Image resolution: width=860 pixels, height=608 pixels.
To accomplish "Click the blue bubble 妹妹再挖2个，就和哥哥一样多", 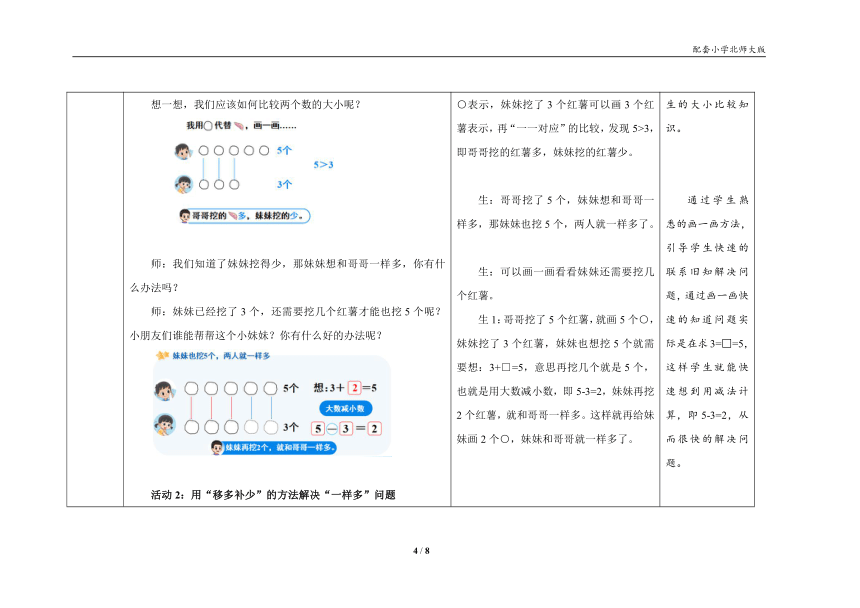I will click(x=273, y=447).
